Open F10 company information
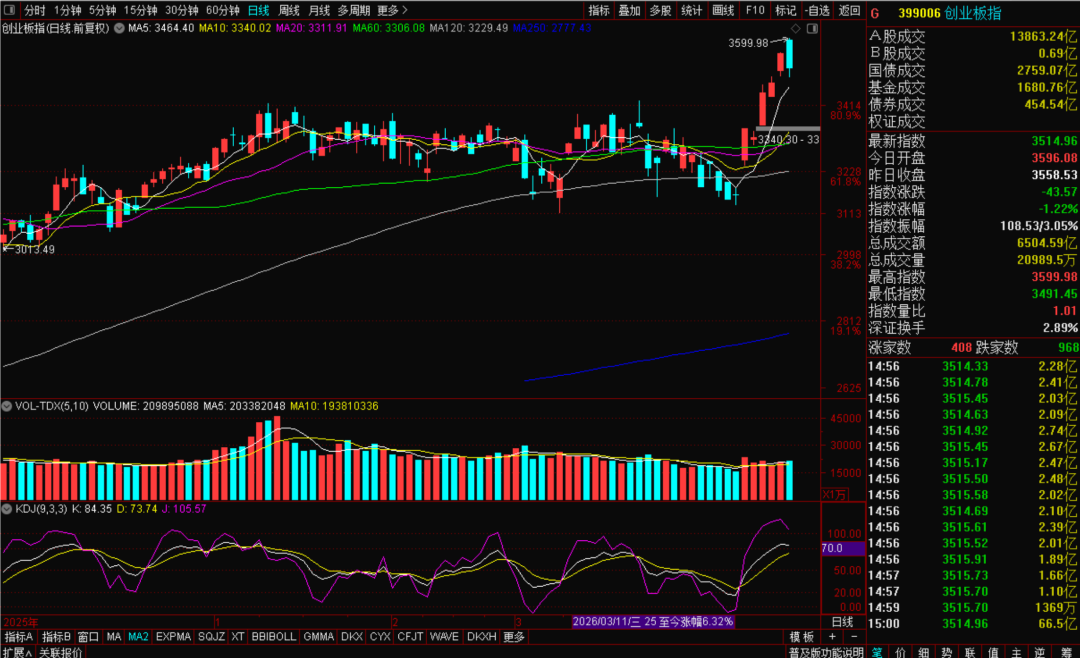This screenshot has height=658, width=1080. (x=755, y=10)
